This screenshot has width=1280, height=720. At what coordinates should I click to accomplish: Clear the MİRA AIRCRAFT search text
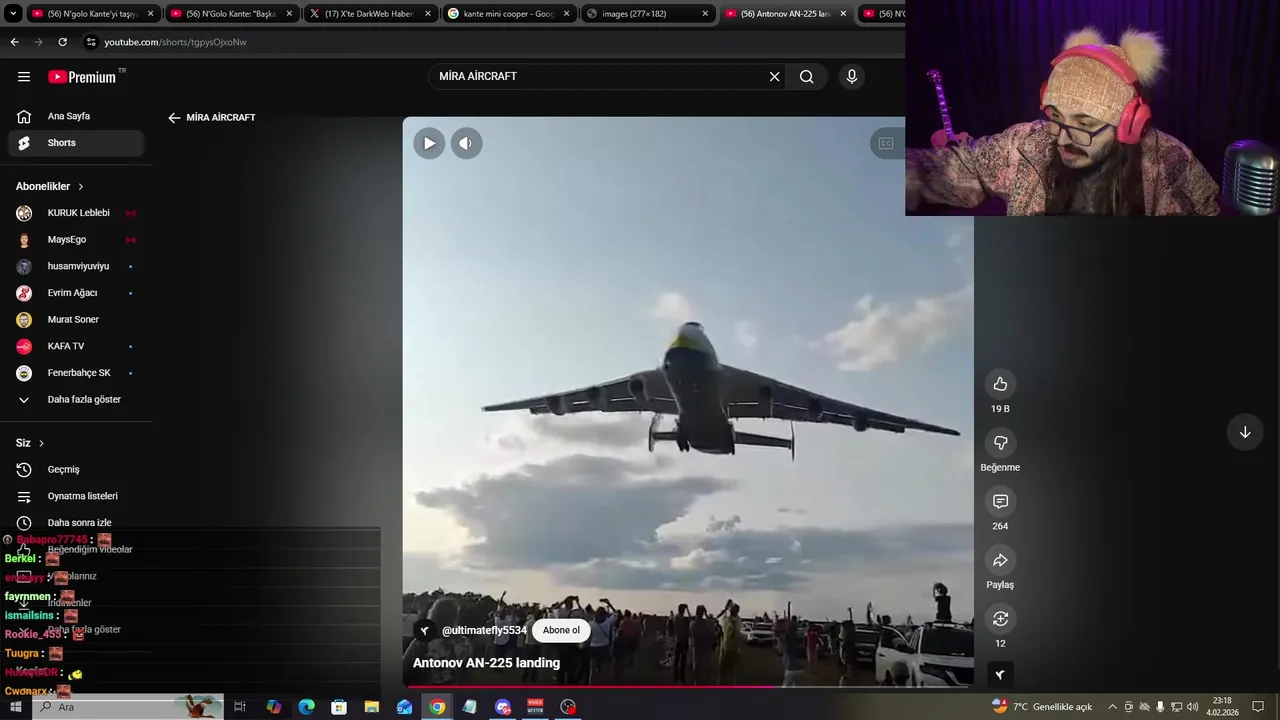[x=774, y=77]
